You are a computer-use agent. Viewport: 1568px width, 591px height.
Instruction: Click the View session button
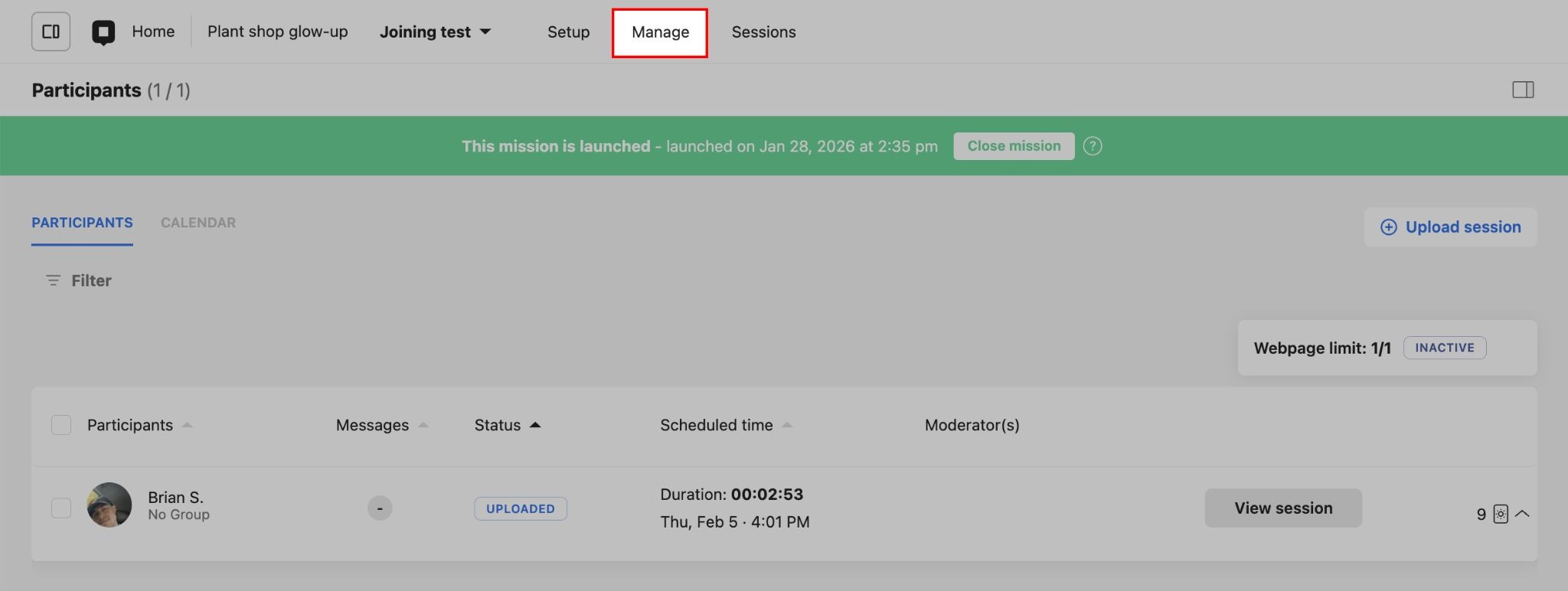point(1282,508)
